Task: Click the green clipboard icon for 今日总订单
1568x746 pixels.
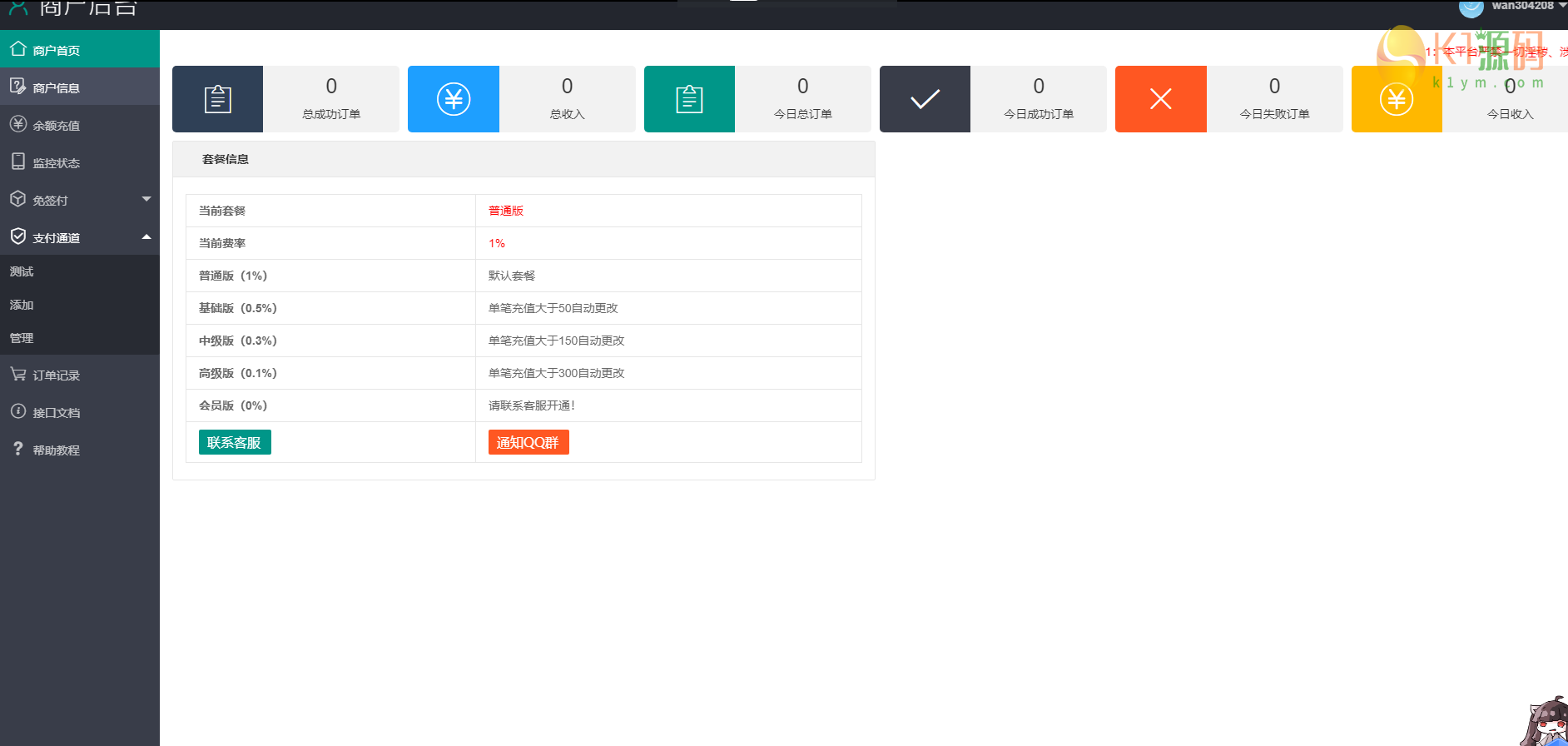Action: coord(689,99)
